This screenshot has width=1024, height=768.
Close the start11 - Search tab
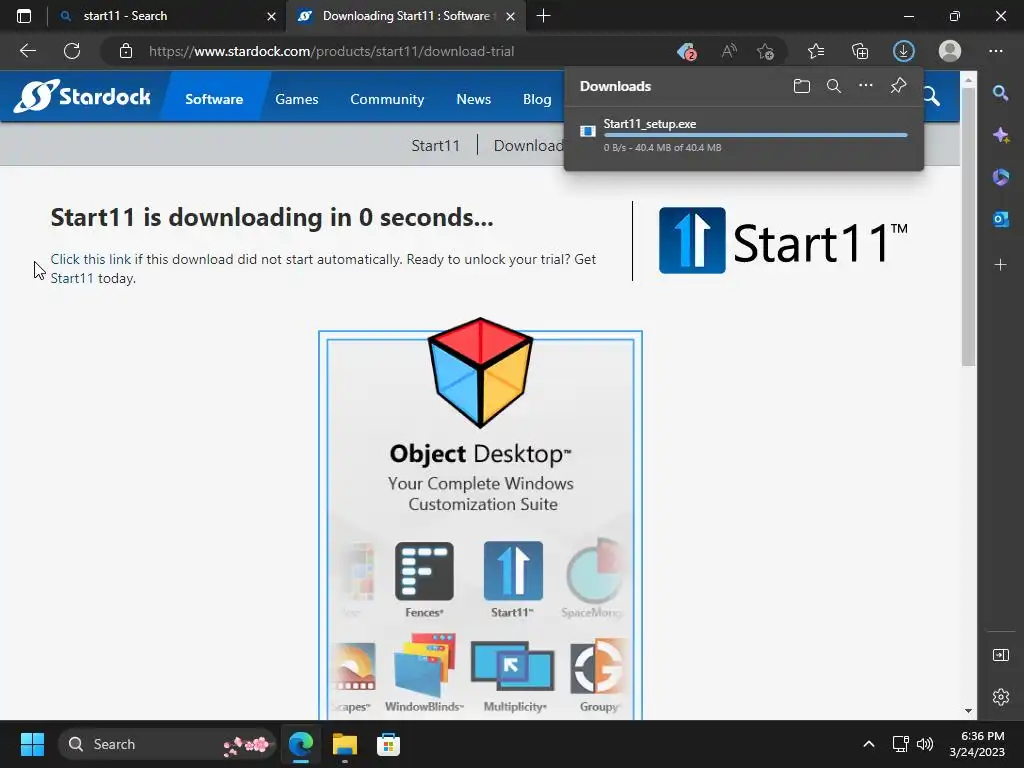coord(271,16)
